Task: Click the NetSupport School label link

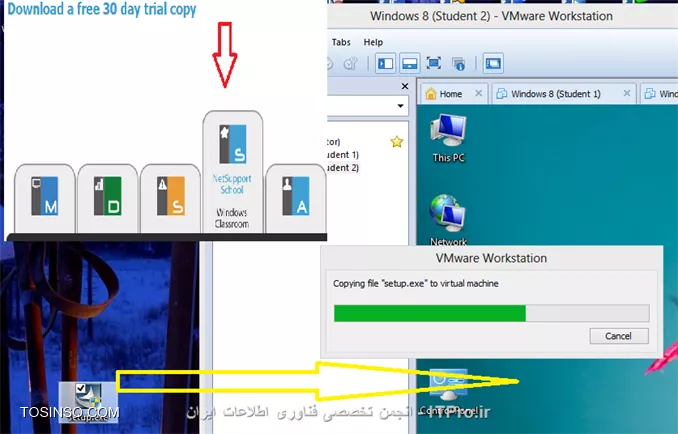Action: click(x=232, y=184)
